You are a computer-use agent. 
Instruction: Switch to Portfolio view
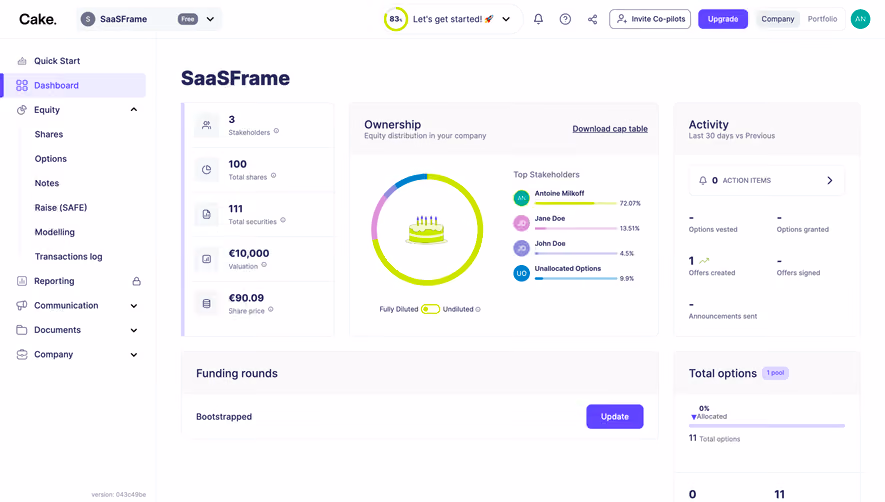[822, 19]
